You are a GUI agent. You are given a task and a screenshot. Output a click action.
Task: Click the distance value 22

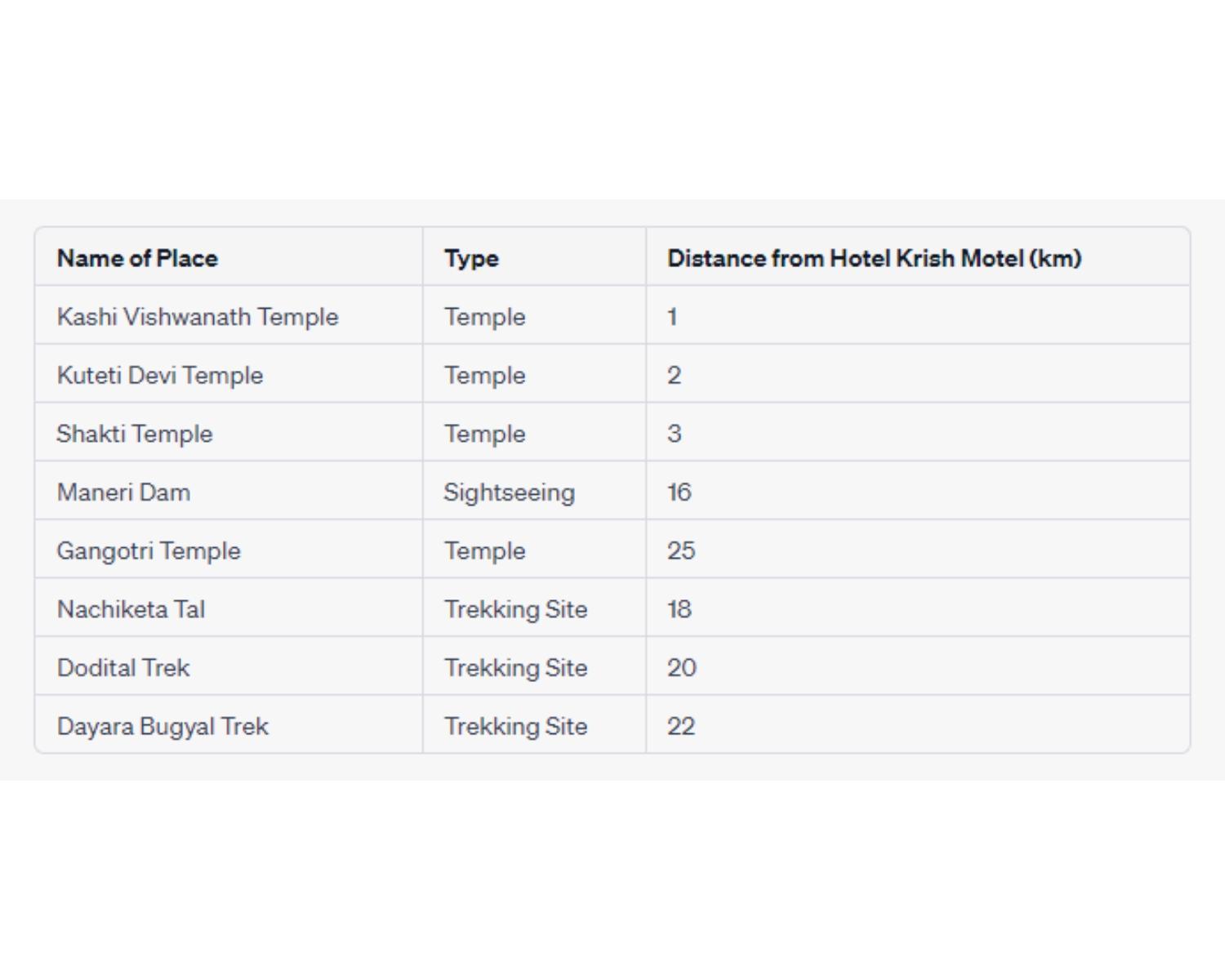pos(681,727)
